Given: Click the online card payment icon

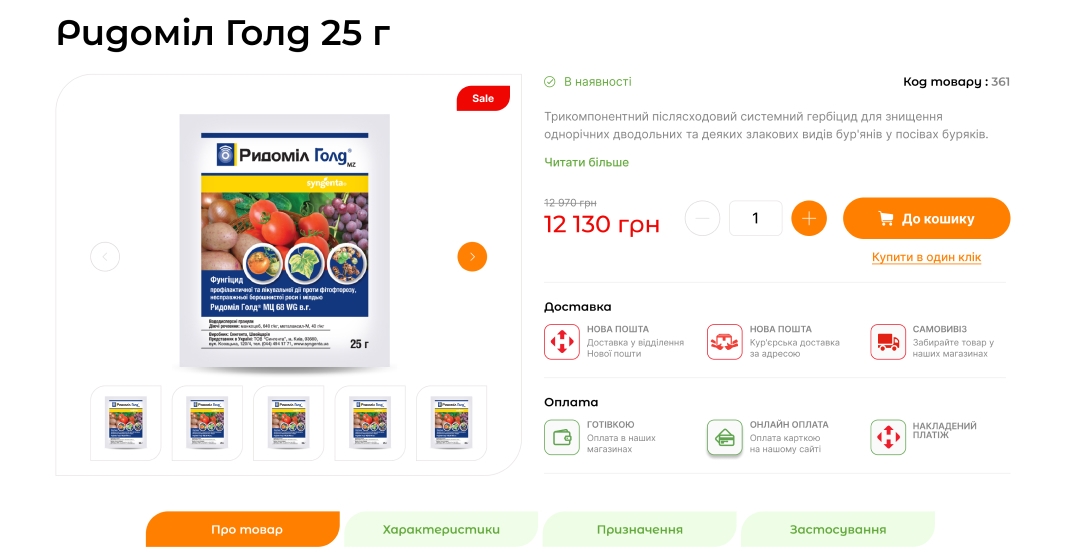Looking at the screenshot, I should [x=724, y=437].
